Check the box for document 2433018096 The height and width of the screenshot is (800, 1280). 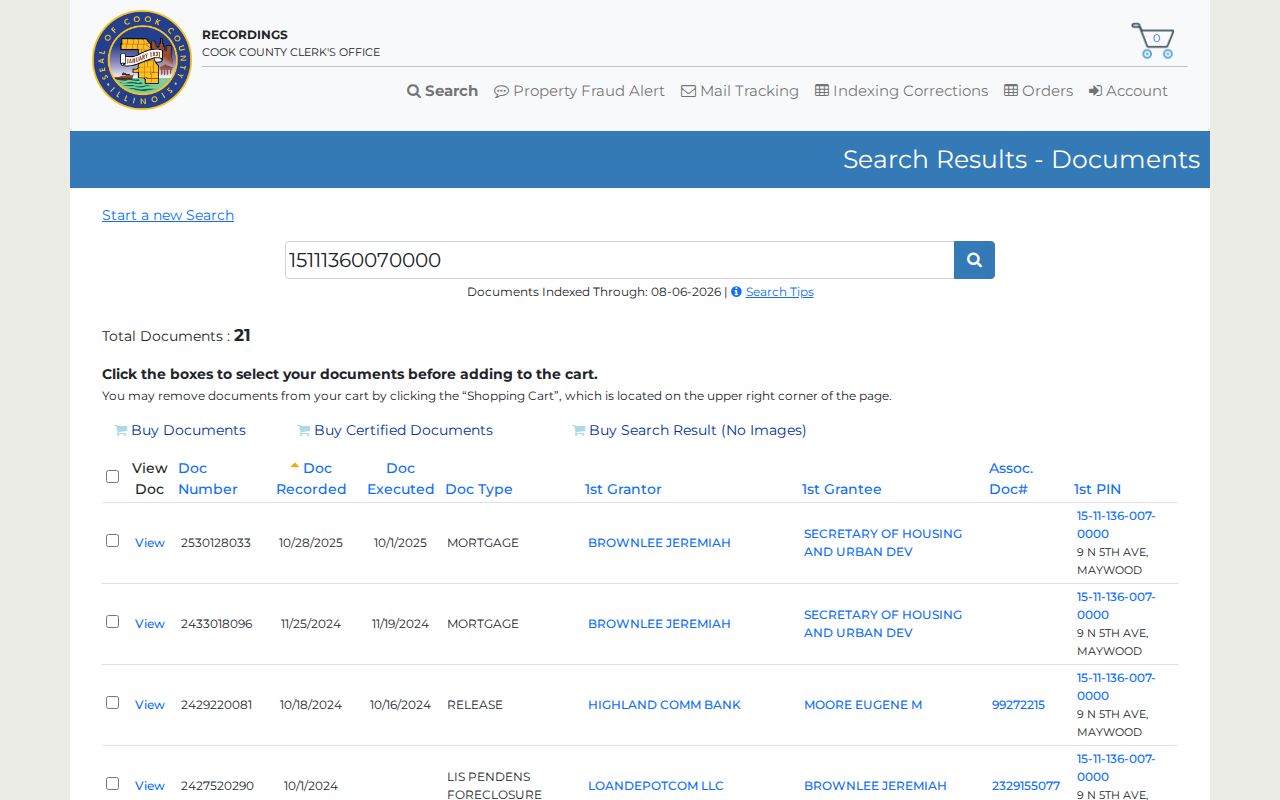[x=112, y=621]
